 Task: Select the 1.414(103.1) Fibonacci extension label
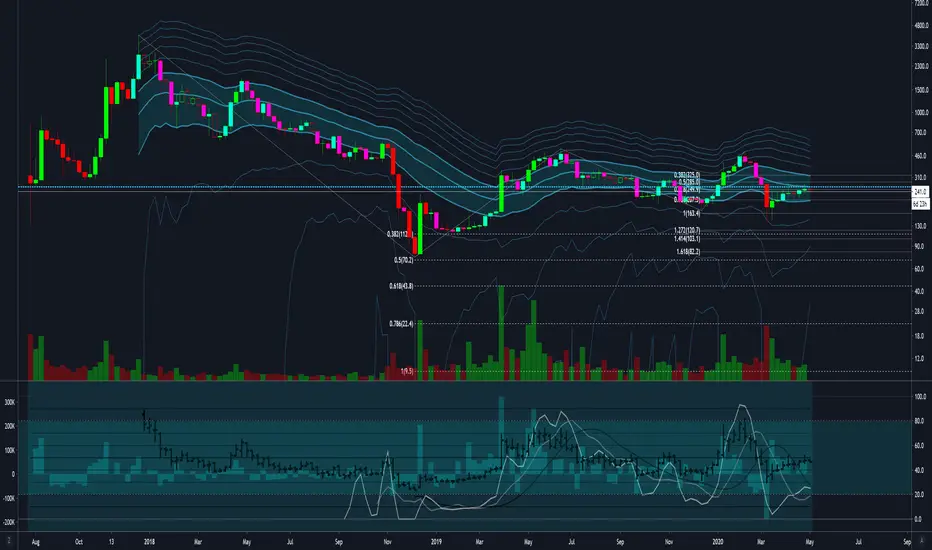(687, 238)
